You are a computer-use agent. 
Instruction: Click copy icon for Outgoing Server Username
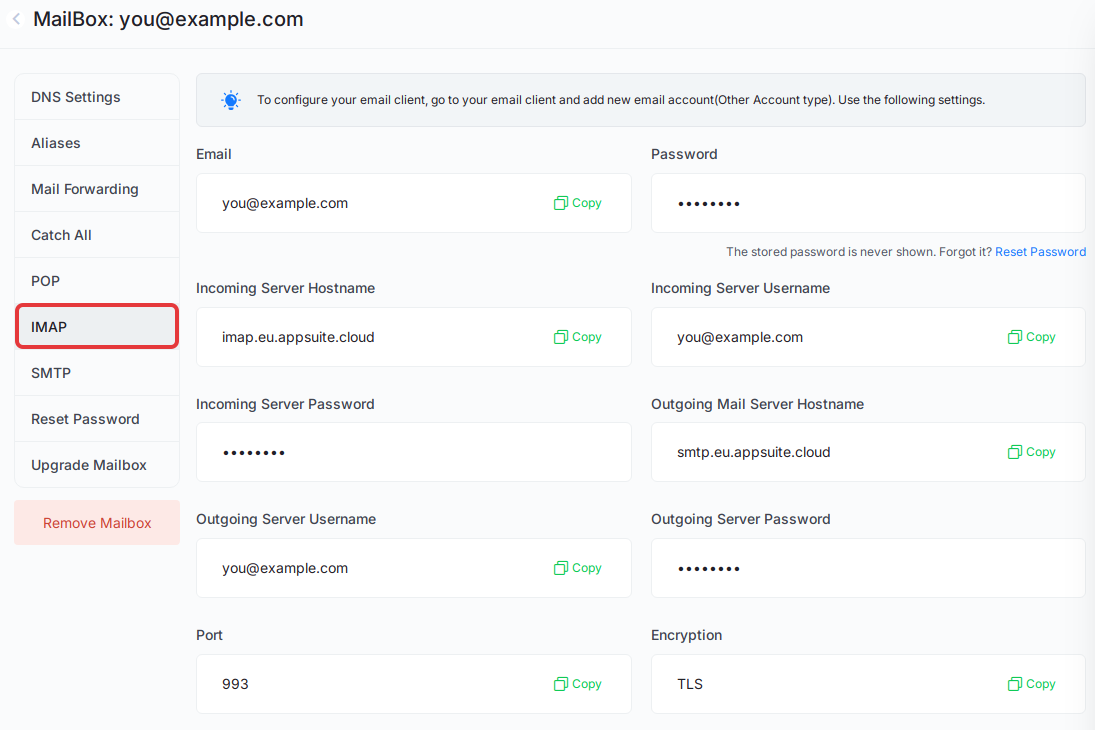(x=560, y=568)
